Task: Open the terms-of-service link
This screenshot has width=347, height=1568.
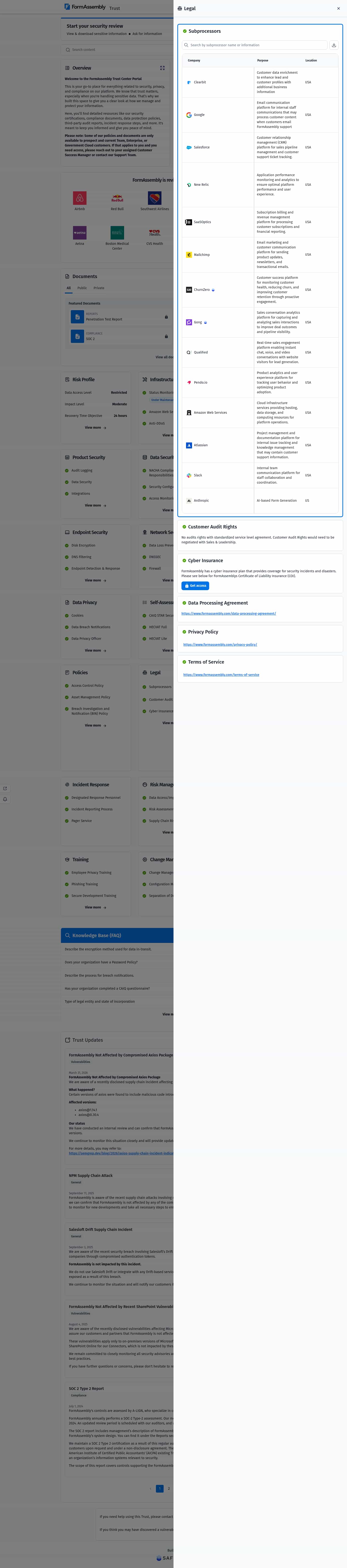Action: pyautogui.click(x=221, y=674)
